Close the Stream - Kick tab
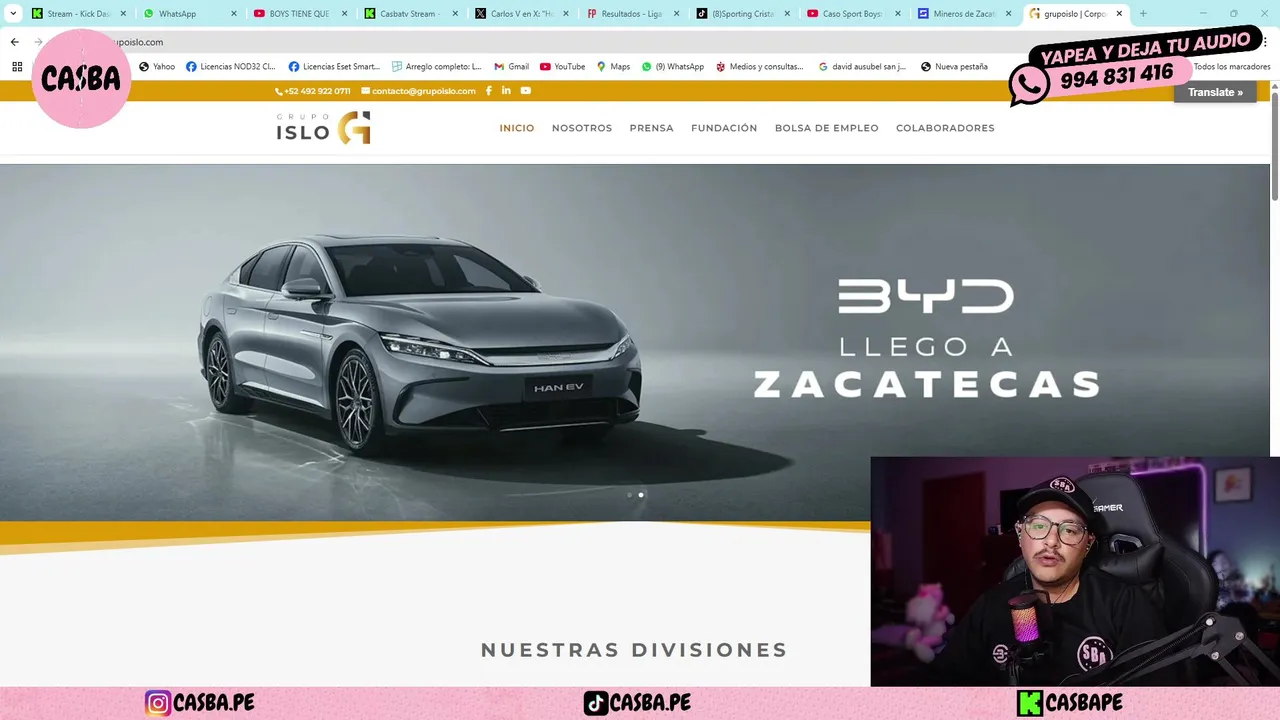Screen dimensions: 1280x720 click(x=123, y=14)
